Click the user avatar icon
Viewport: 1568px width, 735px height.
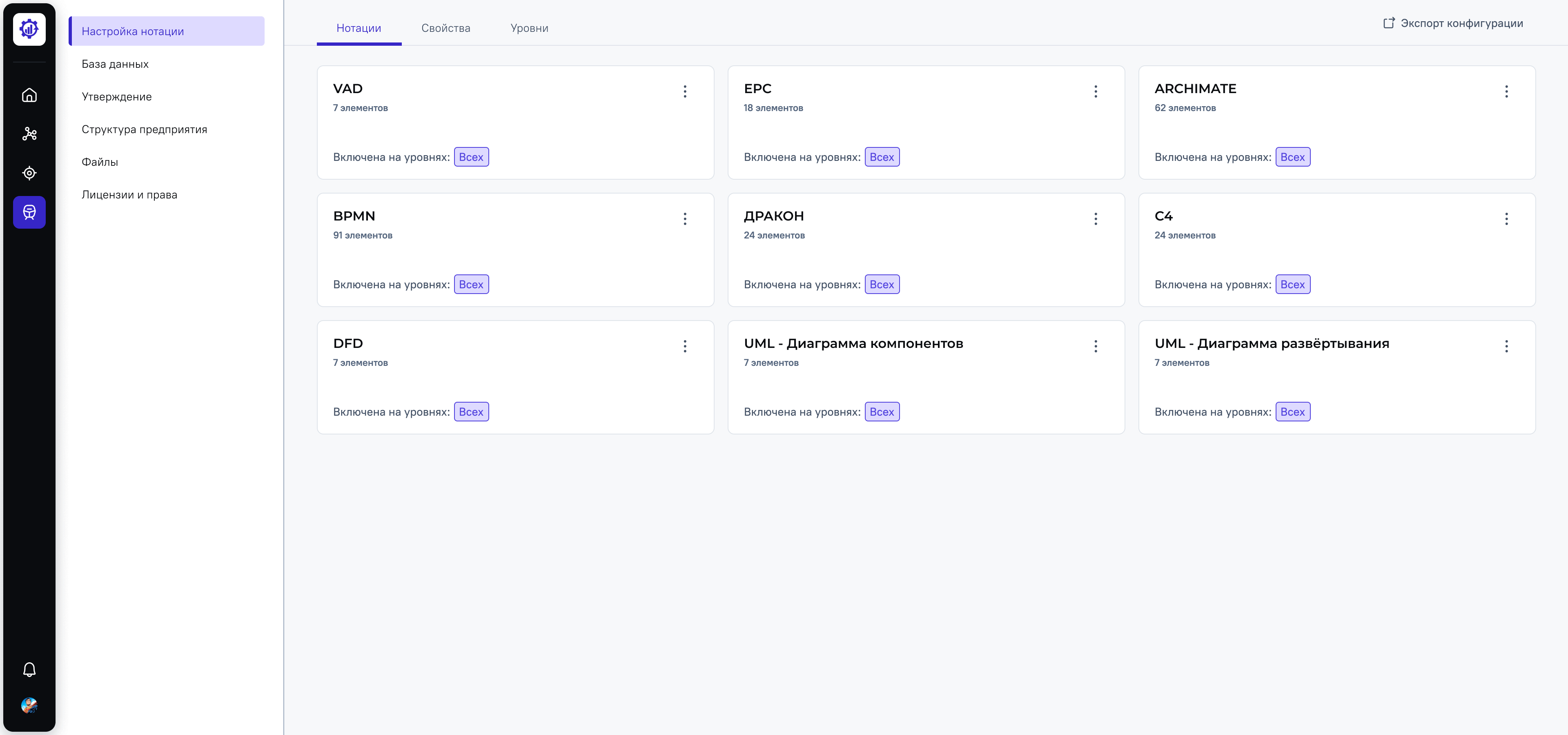(x=29, y=705)
